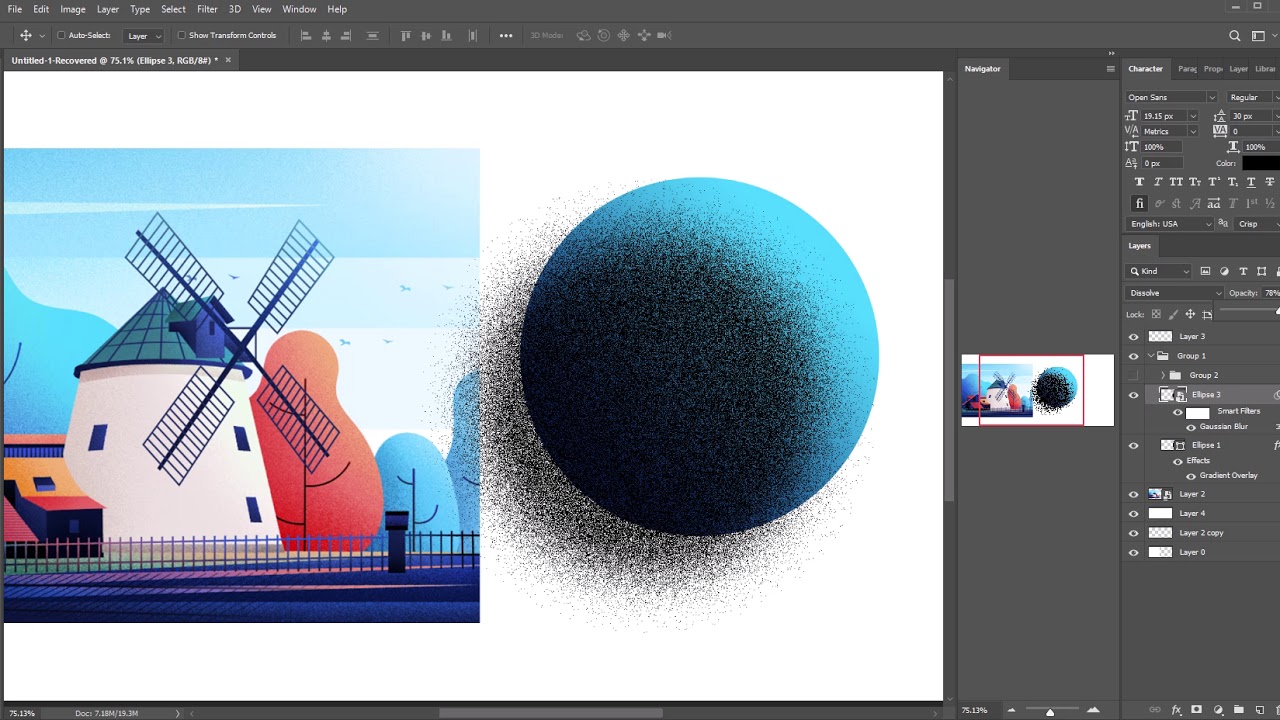1280x720 pixels.
Task: Filter layers by type layers icon
Action: [x=1243, y=271]
